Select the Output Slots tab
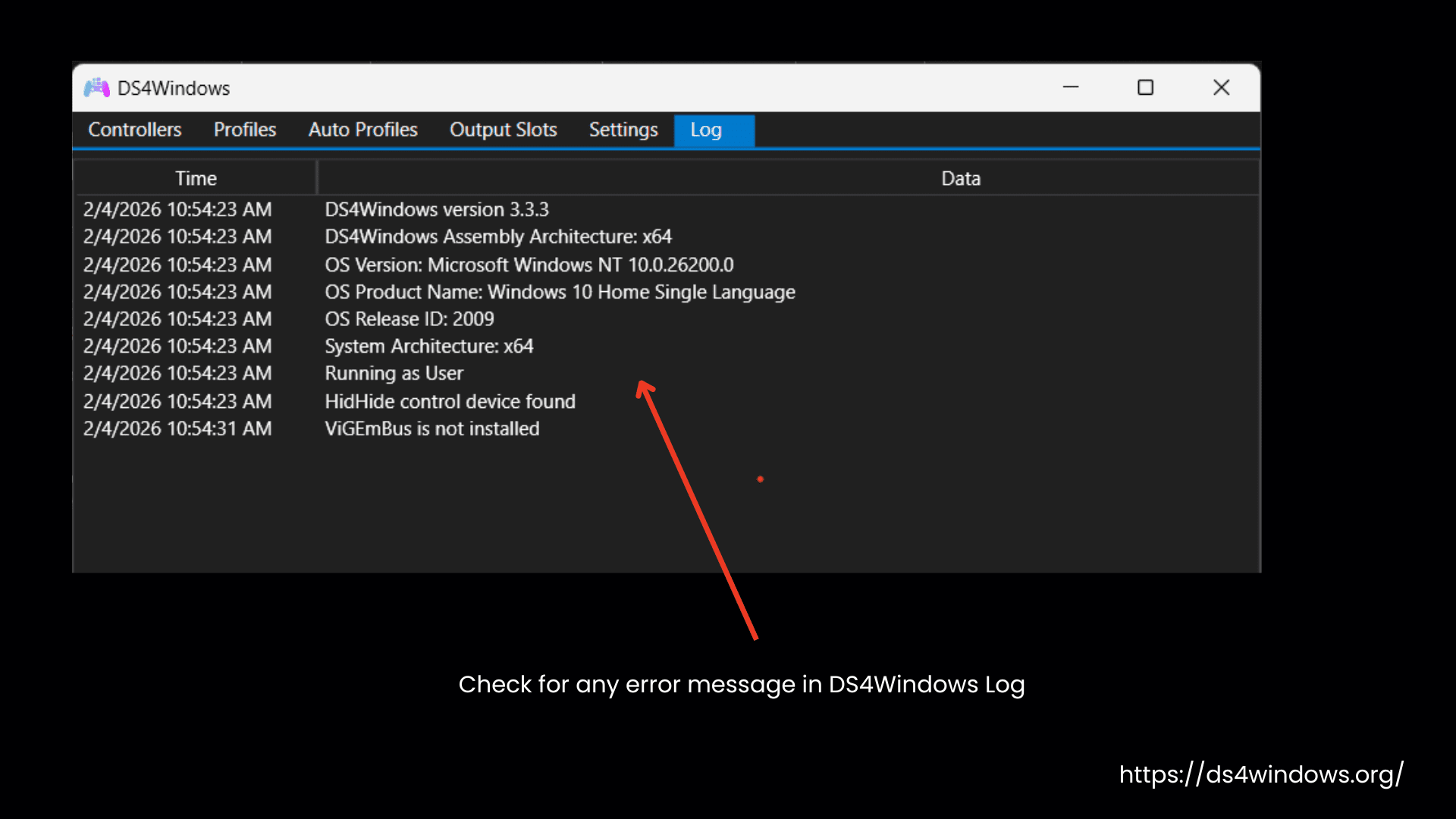Image resolution: width=1456 pixels, height=819 pixels. click(x=504, y=130)
